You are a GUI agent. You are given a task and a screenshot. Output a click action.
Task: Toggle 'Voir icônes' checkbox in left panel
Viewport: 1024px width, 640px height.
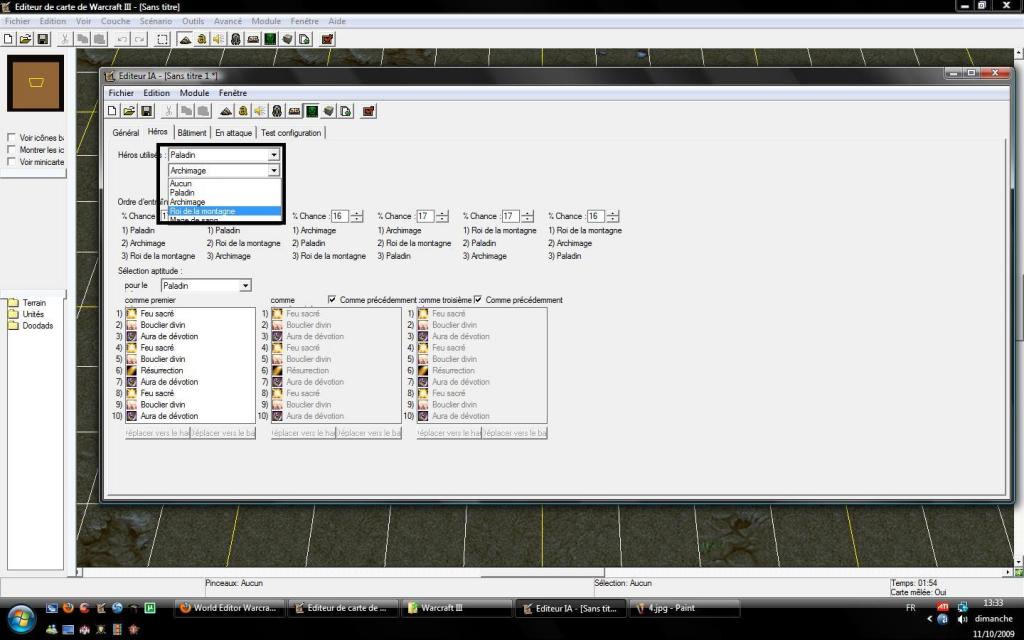pyautogui.click(x=11, y=138)
